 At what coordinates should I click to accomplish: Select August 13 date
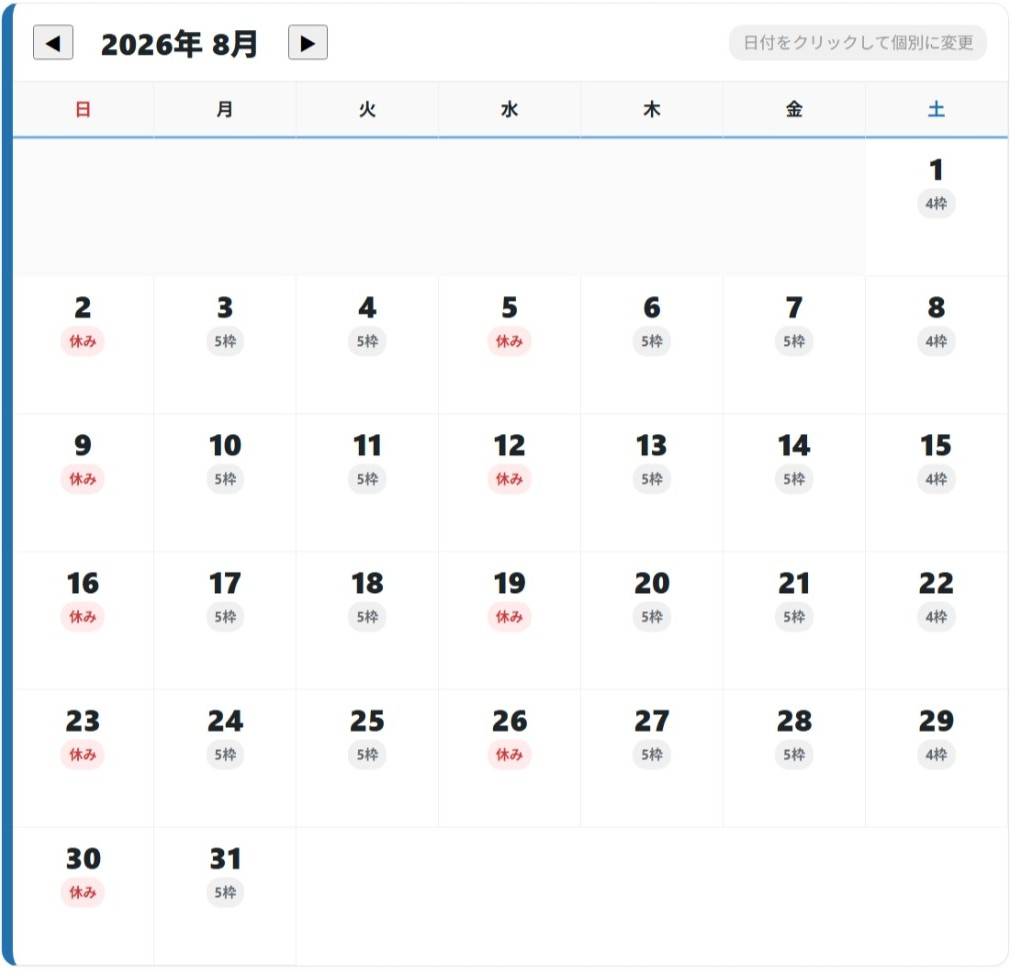point(652,483)
